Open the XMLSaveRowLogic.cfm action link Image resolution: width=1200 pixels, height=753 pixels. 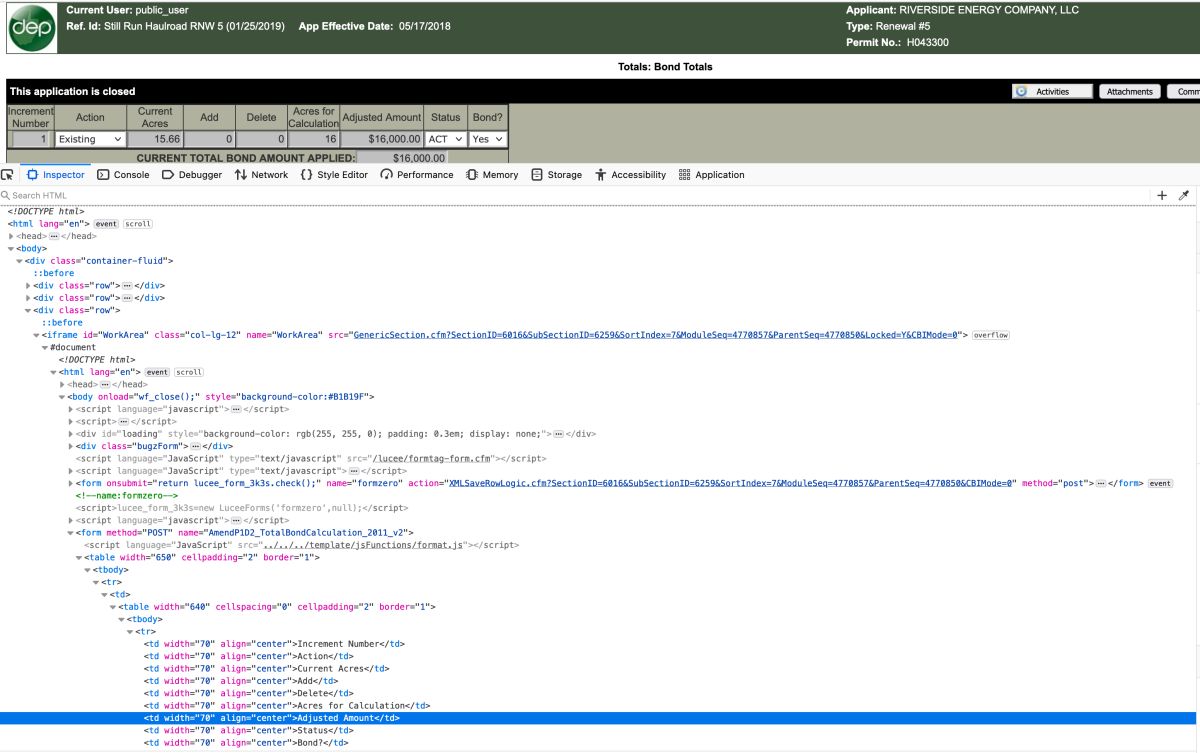click(x=733, y=483)
